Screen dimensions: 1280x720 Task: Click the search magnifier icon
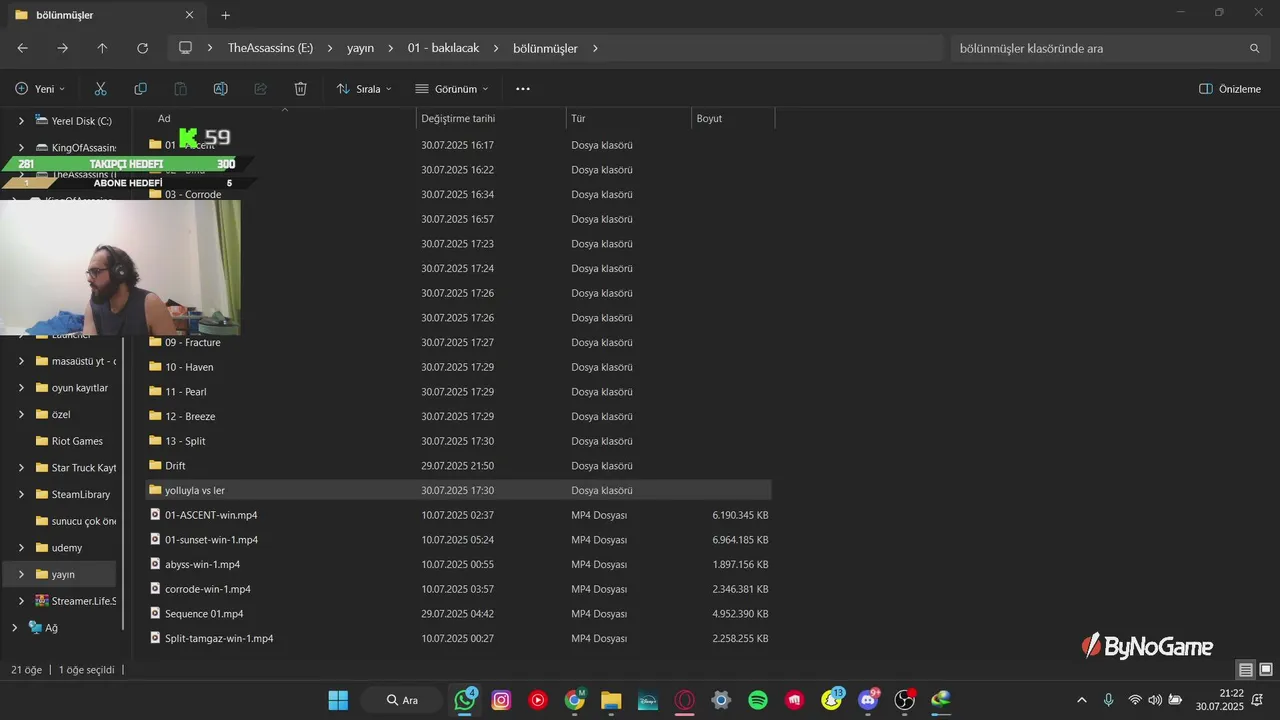[x=1254, y=48]
